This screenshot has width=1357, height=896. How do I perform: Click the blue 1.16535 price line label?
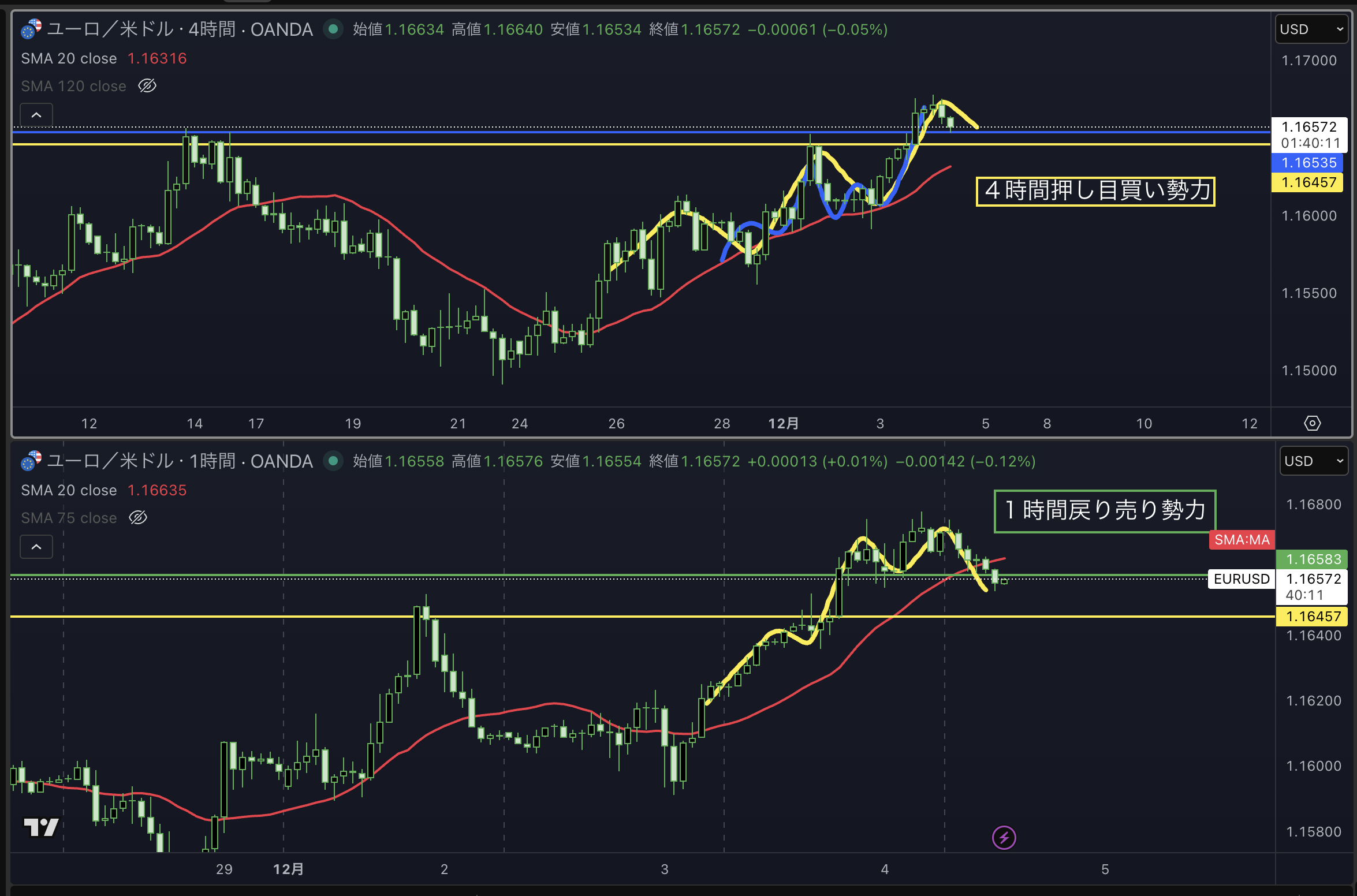click(1308, 163)
